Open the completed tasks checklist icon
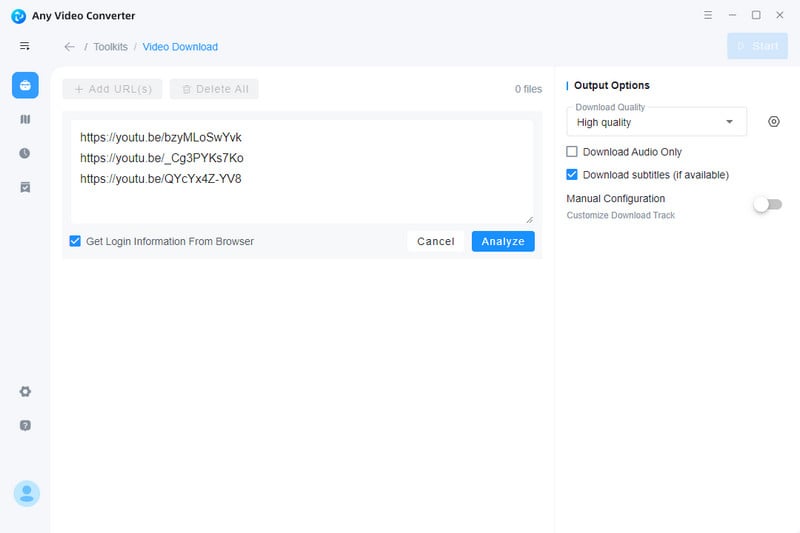The height and width of the screenshot is (533, 800). [x=25, y=187]
